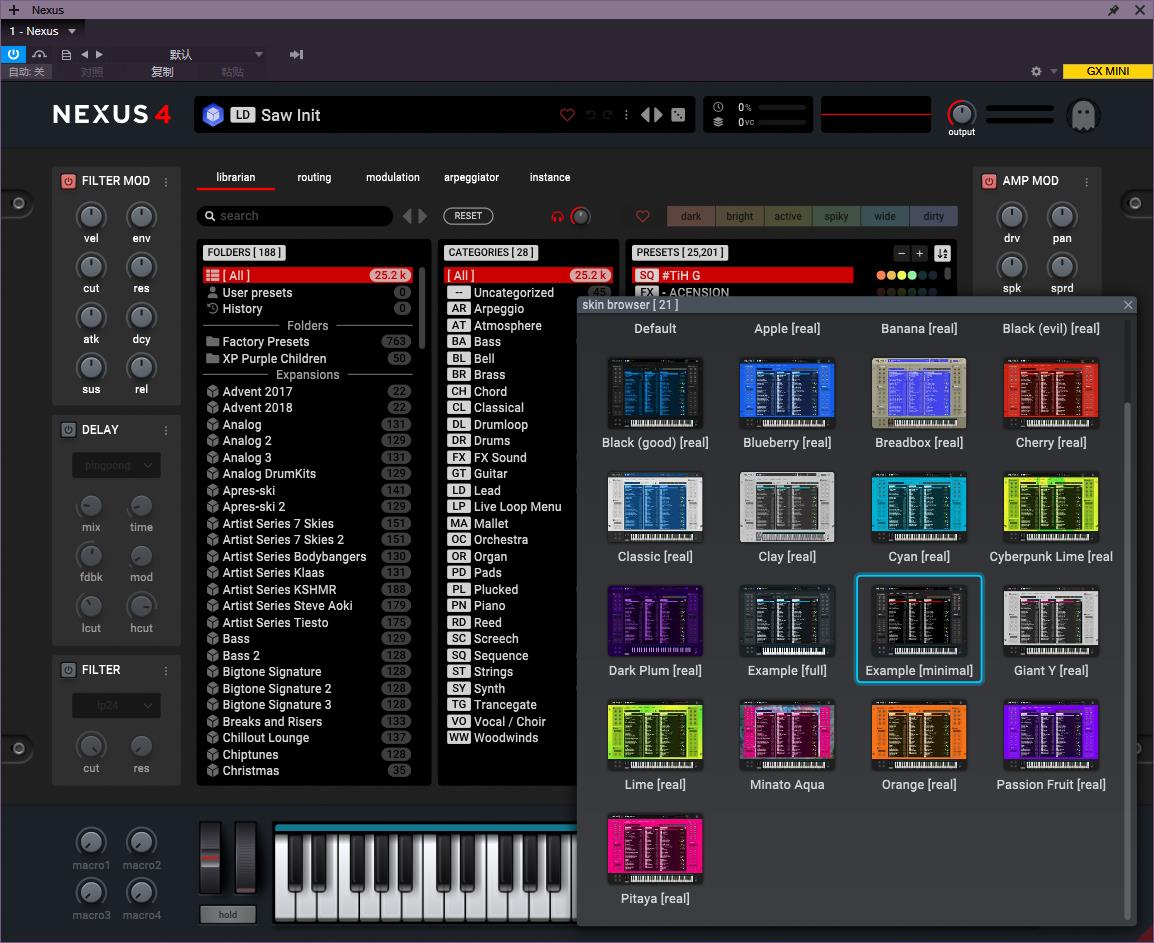The width and height of the screenshot is (1154, 943).
Task: Click the pin icon in the title bar
Action: (1113, 10)
